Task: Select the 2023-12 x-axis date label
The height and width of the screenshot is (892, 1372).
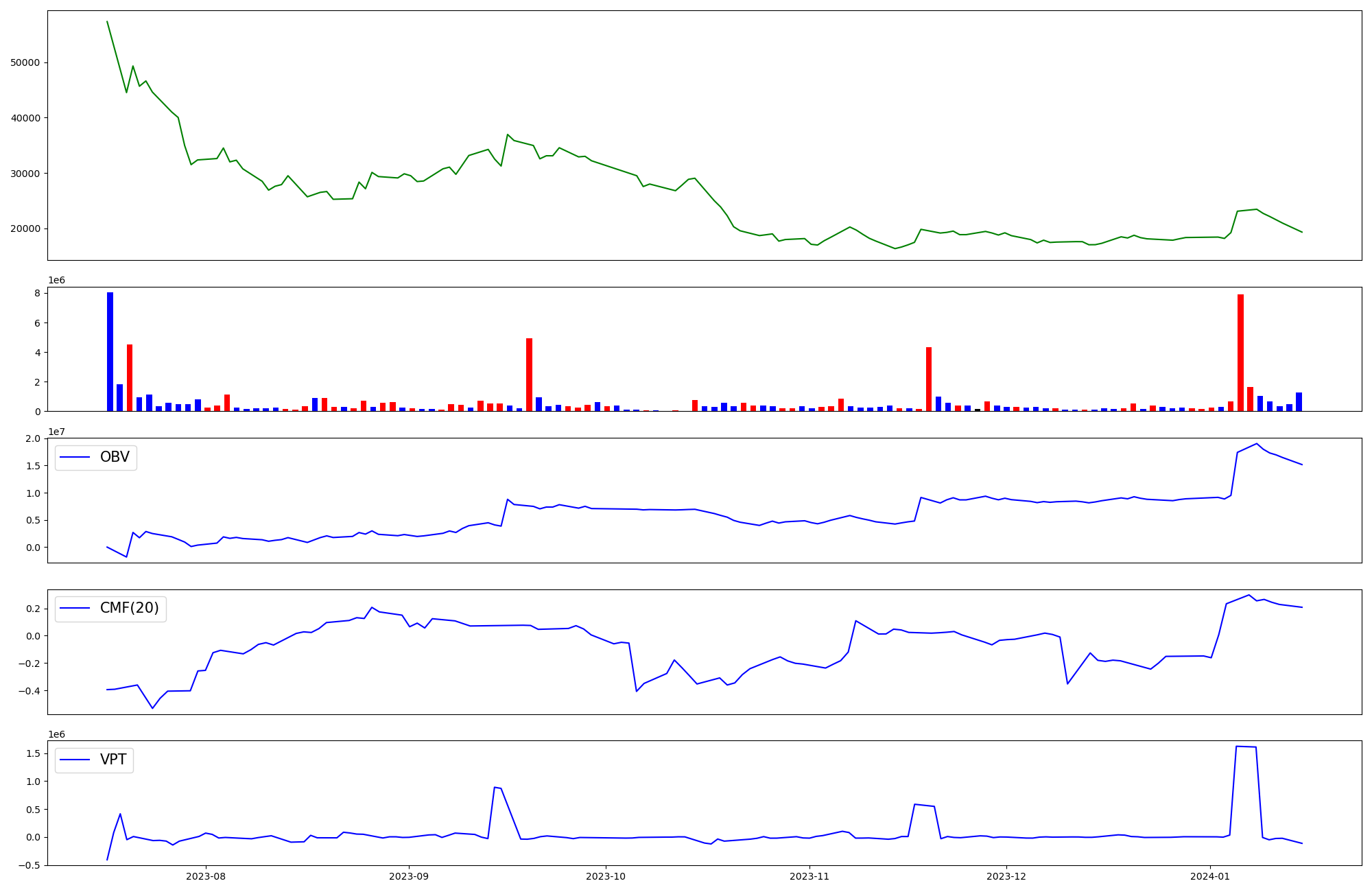Action: [x=1006, y=876]
